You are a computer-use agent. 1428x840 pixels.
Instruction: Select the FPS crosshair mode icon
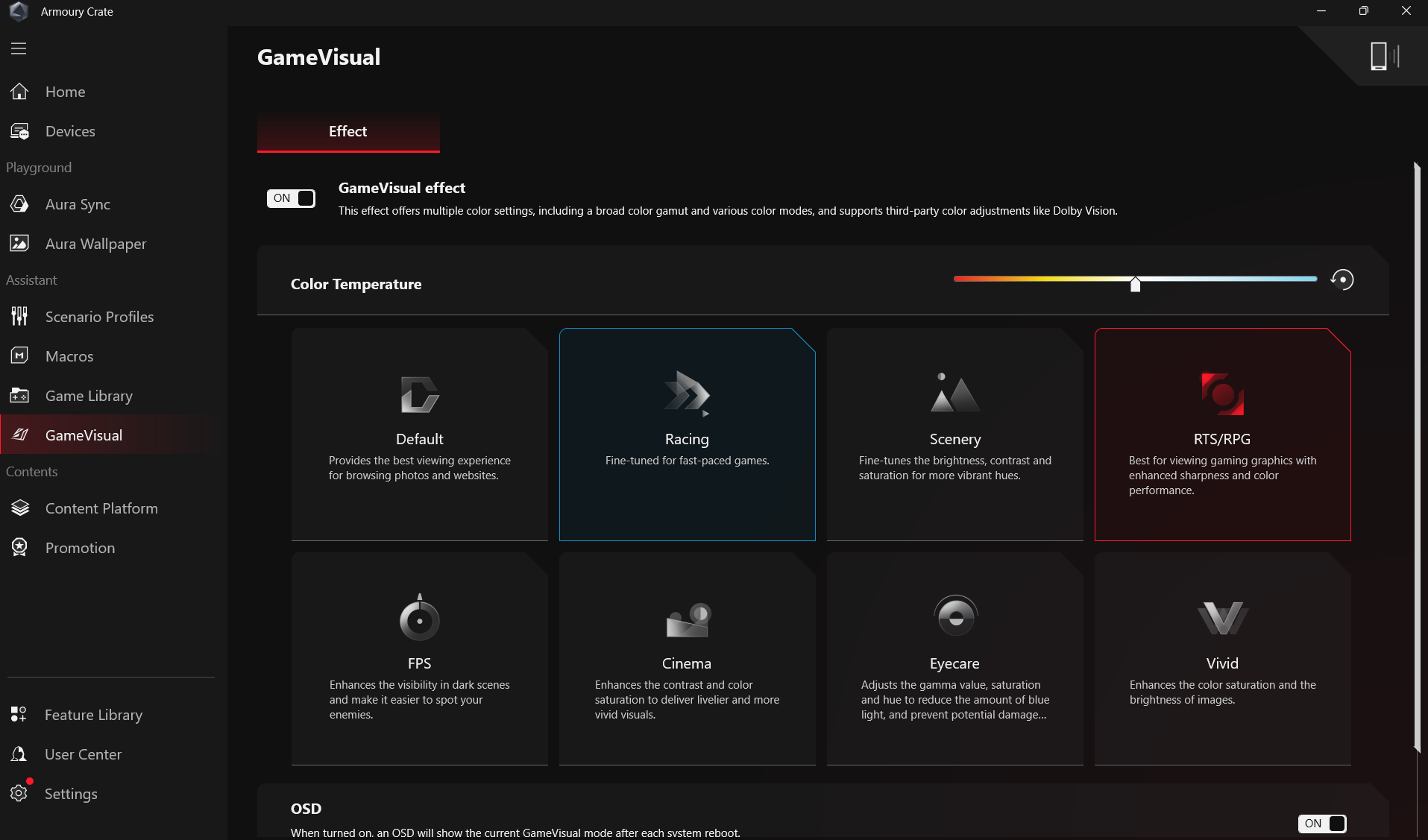(419, 618)
